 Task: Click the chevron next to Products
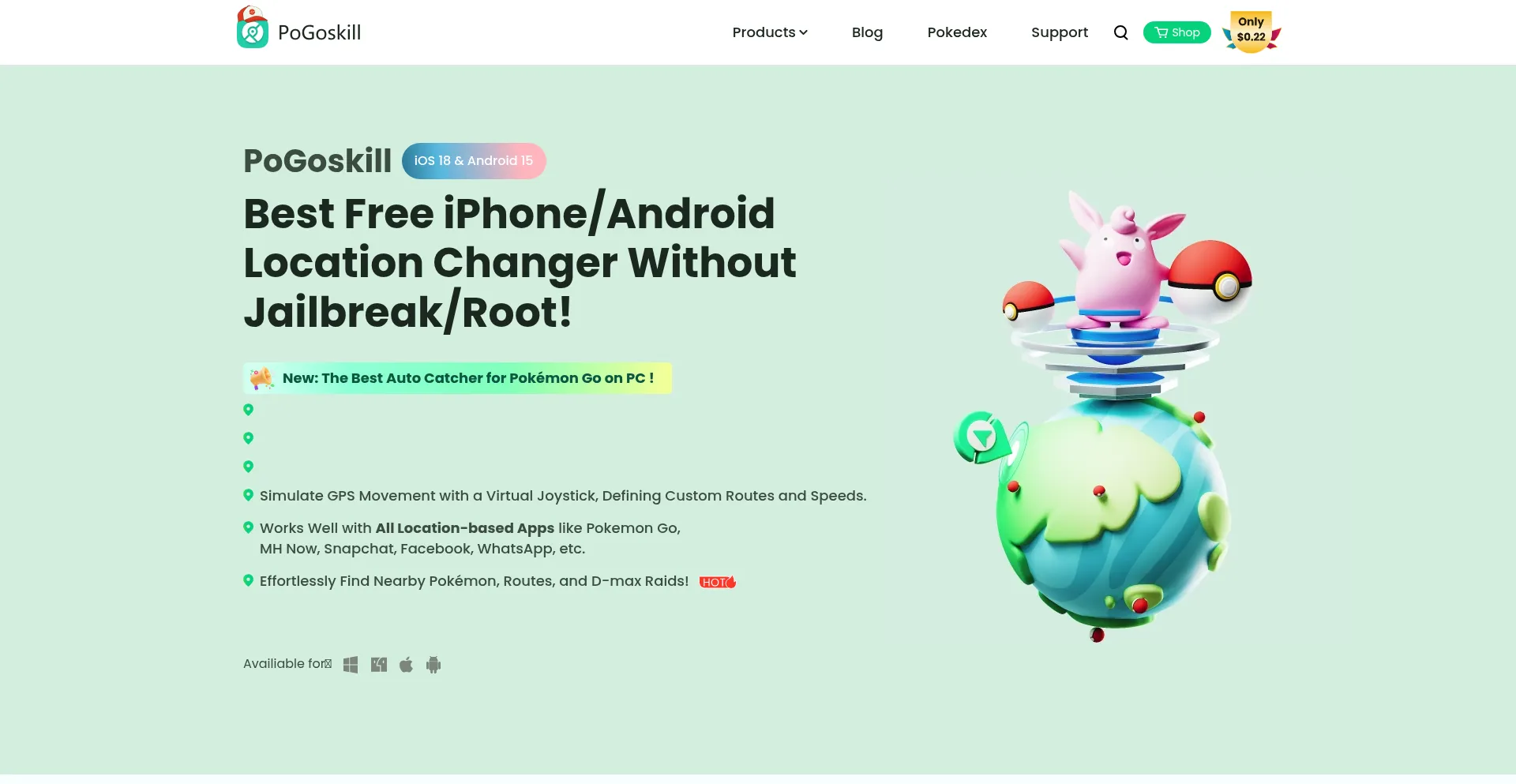(x=803, y=32)
